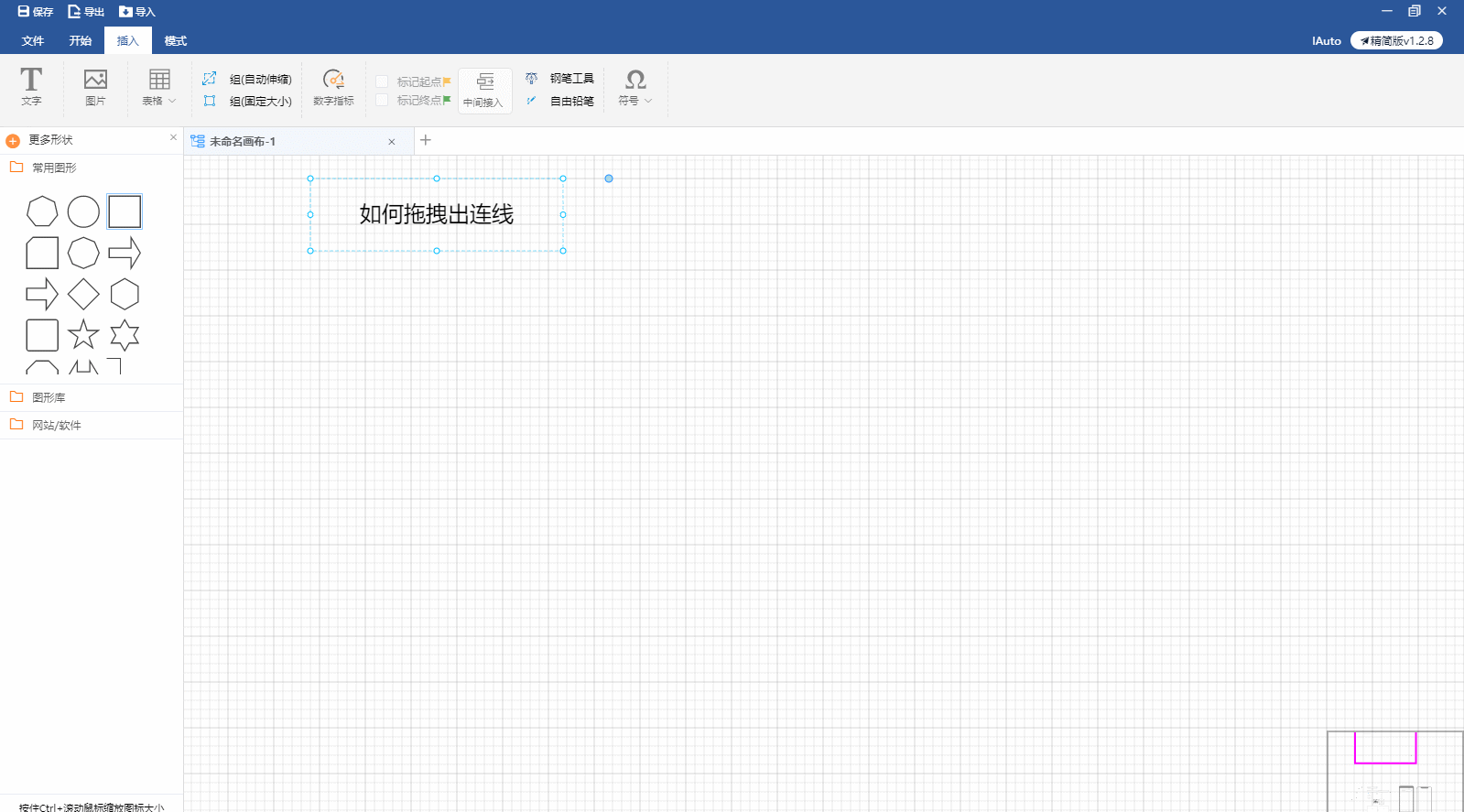
Task: Click the 数字指标 icon
Action: click(x=333, y=86)
